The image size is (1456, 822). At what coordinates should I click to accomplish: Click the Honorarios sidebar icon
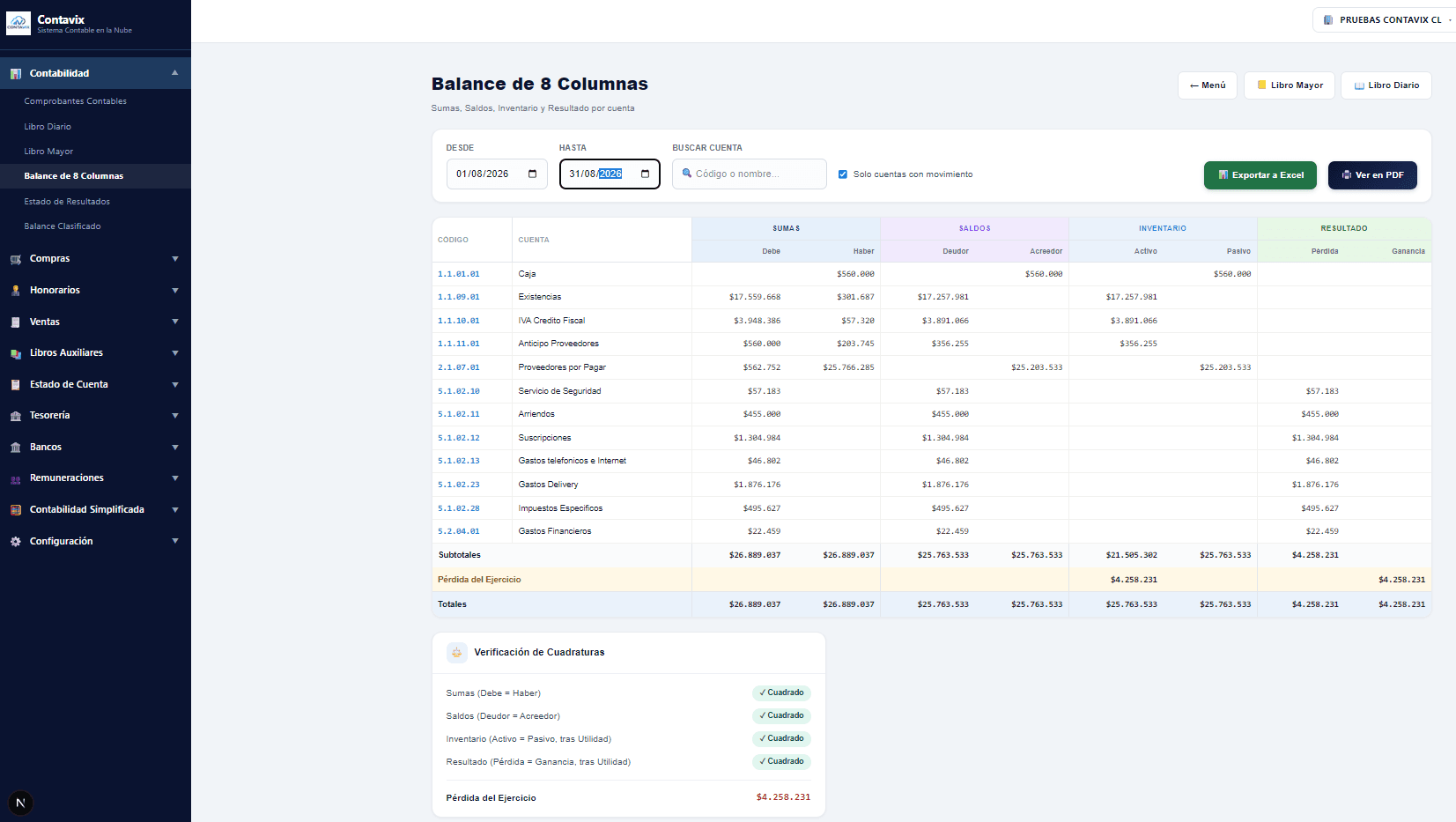point(16,291)
